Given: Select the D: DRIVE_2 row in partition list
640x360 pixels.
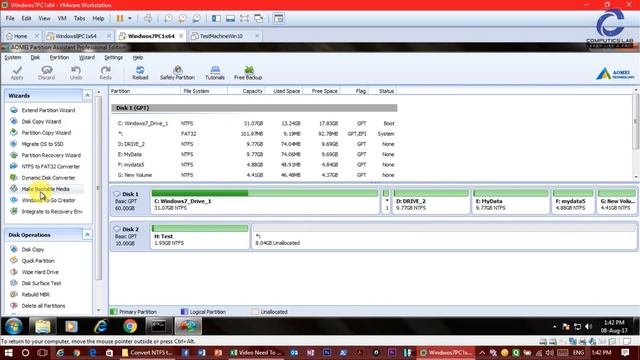Looking at the screenshot, I should [x=253, y=144].
